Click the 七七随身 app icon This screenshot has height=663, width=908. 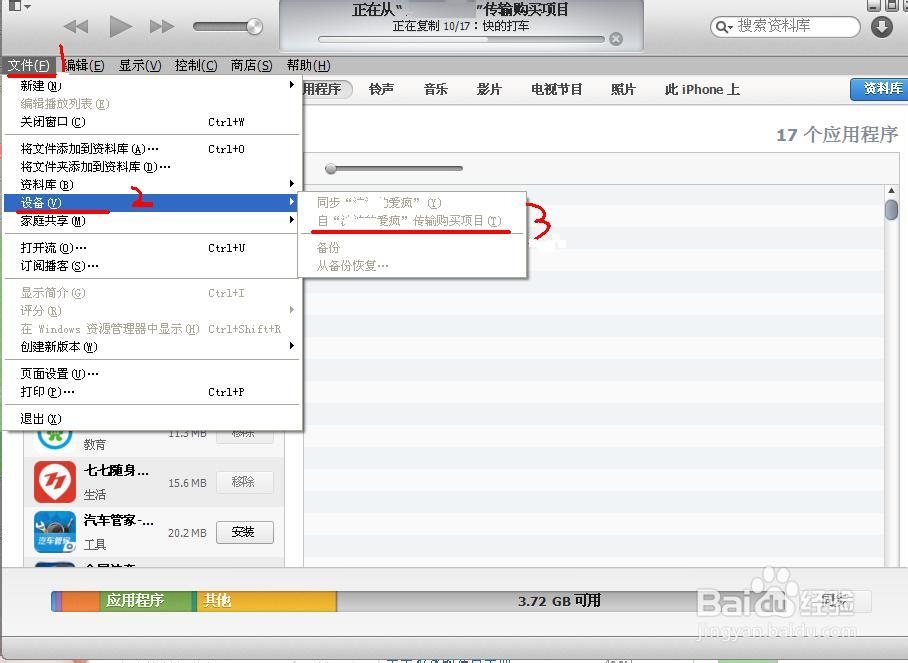(53, 482)
